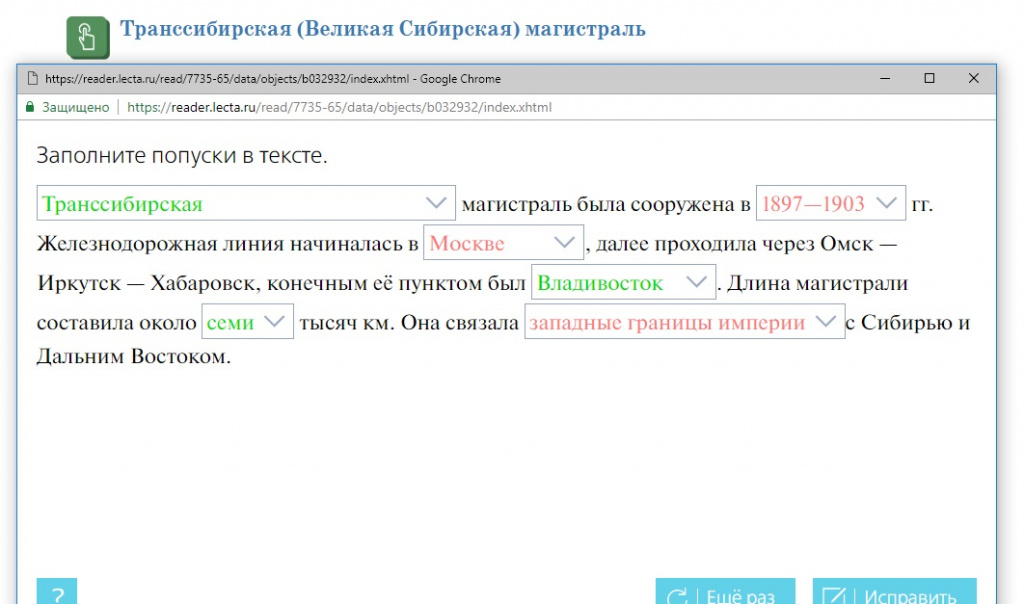
Task: Click the green padlock security icon
Action: coord(30,107)
